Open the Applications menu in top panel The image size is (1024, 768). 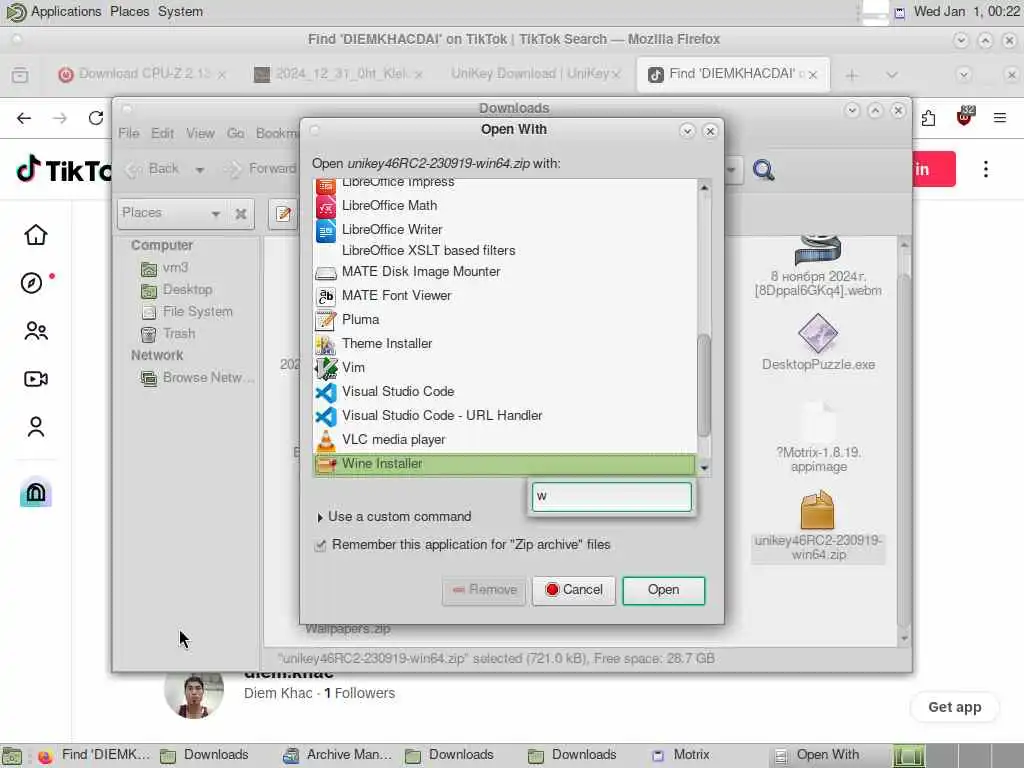[66, 12]
